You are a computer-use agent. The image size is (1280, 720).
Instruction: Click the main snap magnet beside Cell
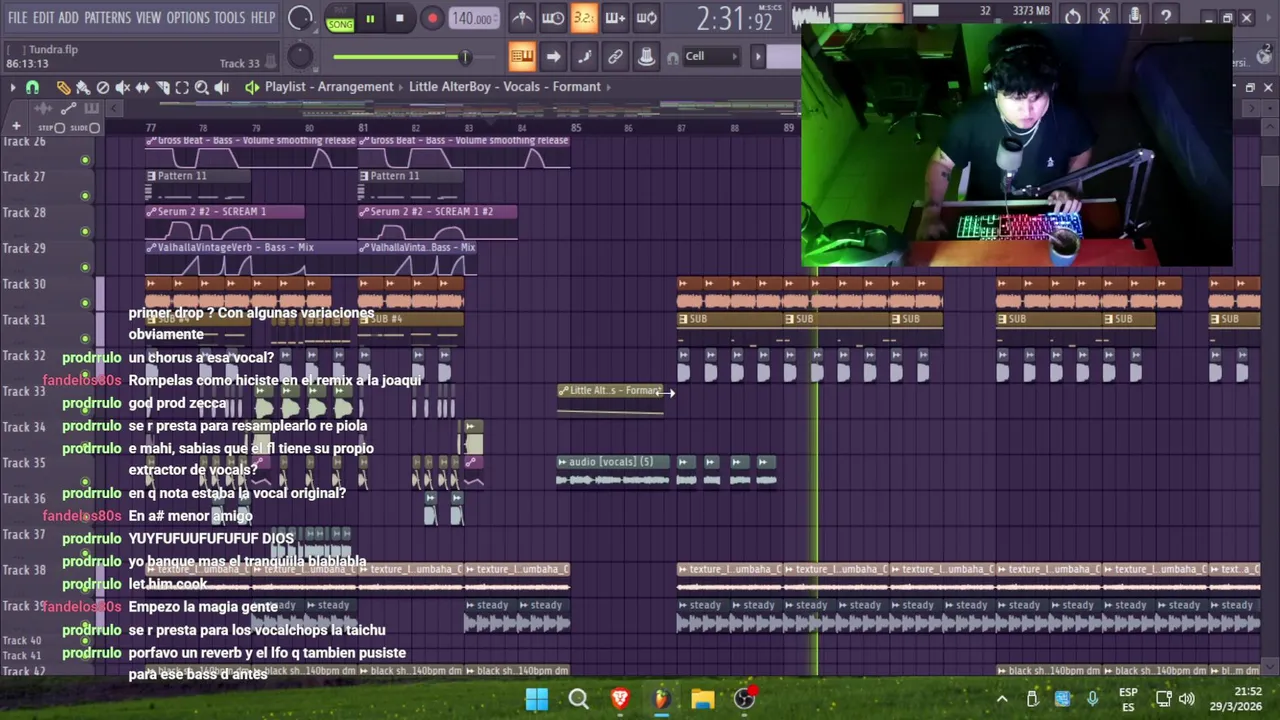pyautogui.click(x=671, y=57)
